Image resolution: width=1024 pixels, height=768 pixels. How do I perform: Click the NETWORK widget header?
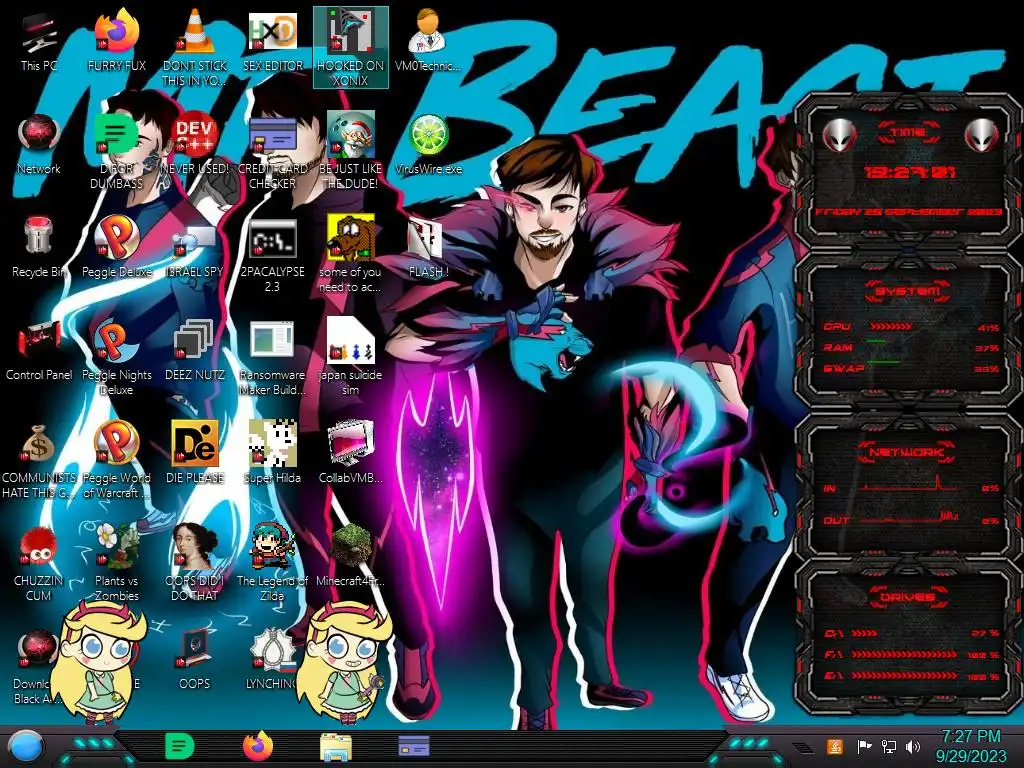(x=908, y=451)
